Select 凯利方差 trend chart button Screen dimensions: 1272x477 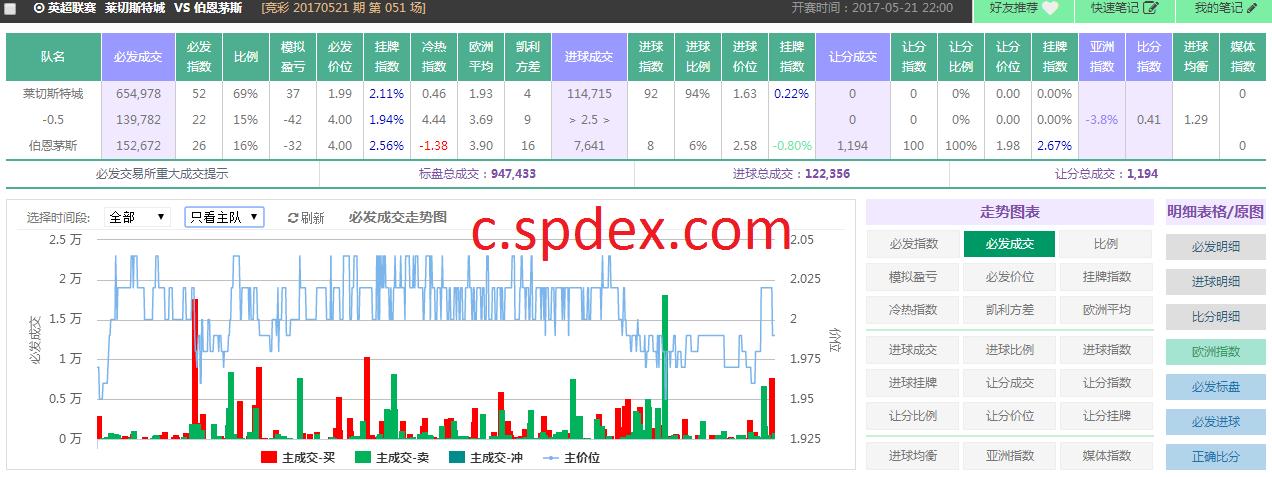coord(1009,310)
